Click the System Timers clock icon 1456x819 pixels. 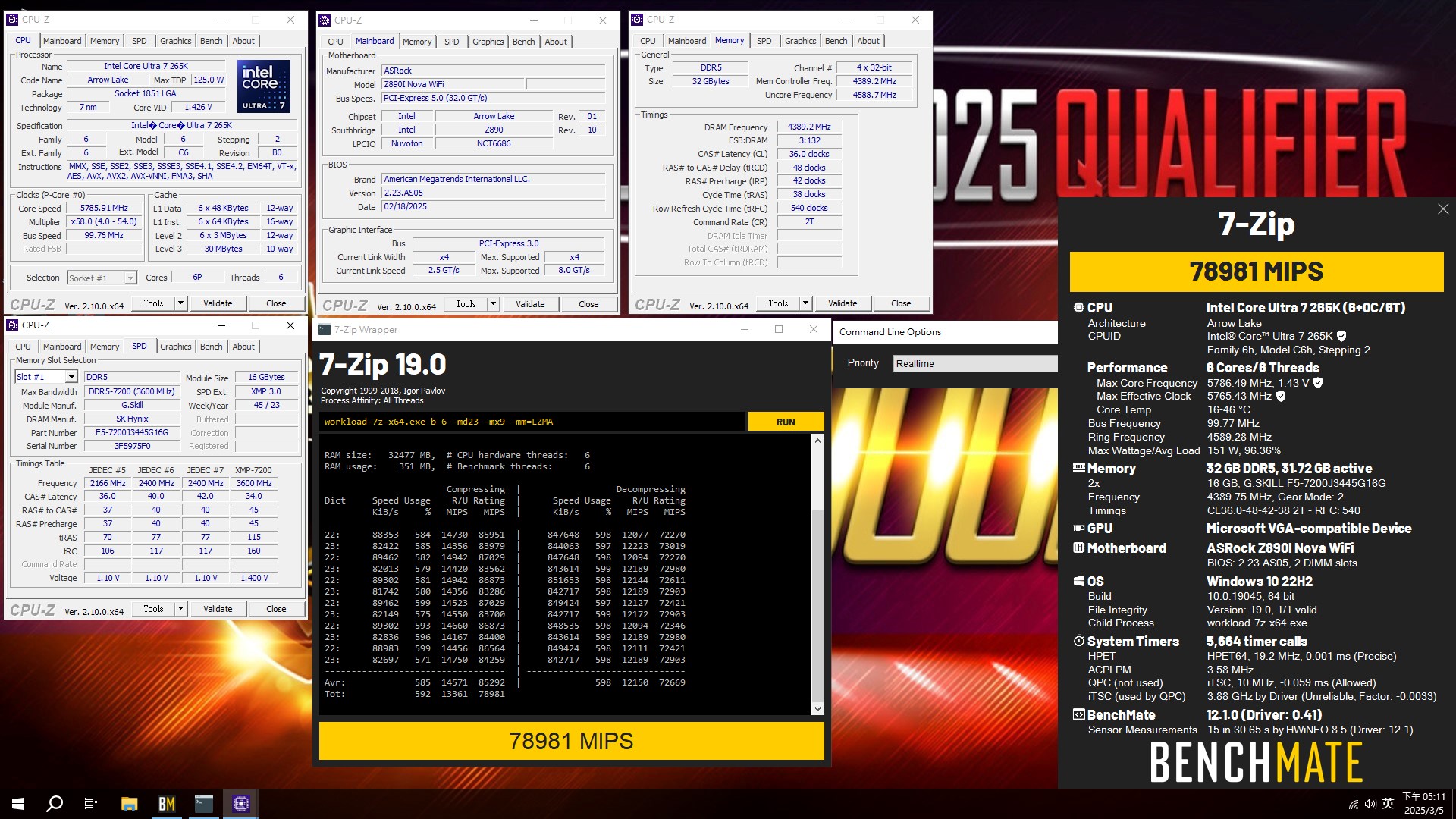coord(1078,641)
